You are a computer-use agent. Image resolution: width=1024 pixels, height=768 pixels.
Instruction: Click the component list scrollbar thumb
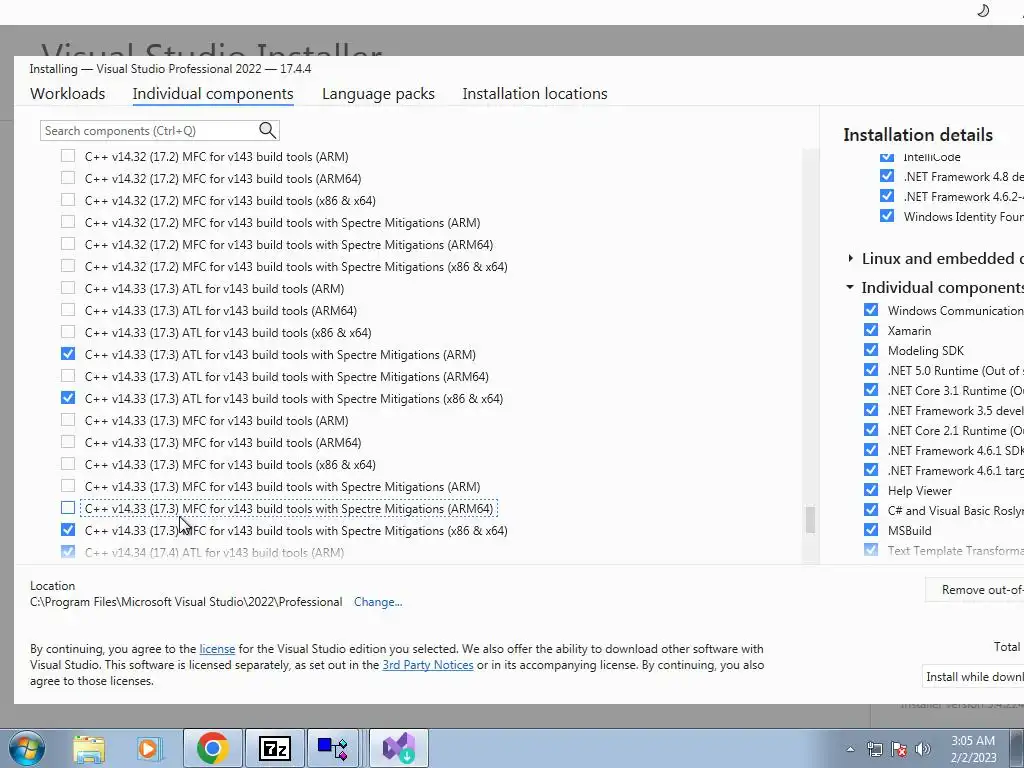click(810, 520)
